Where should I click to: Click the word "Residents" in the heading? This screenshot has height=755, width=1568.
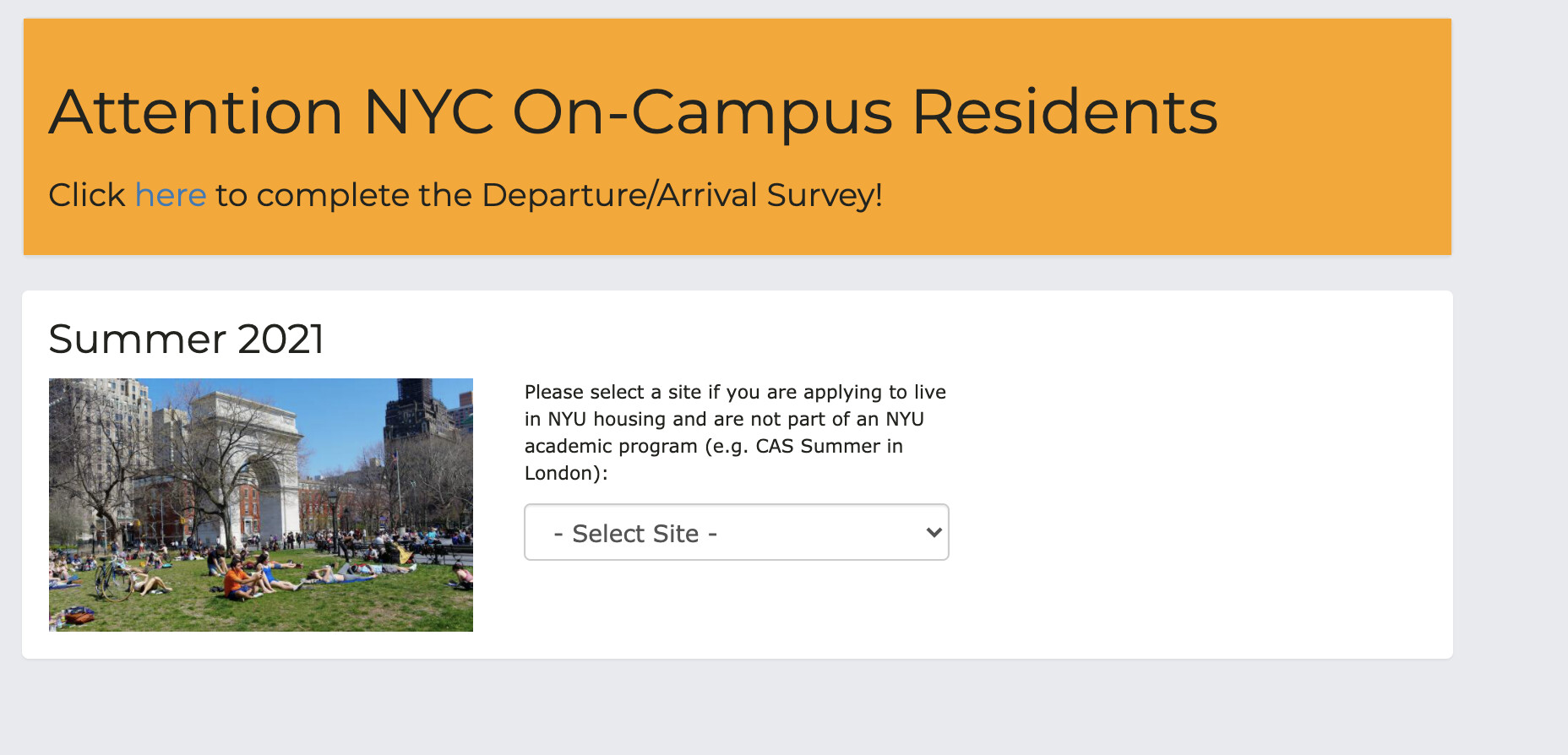(x=1064, y=111)
